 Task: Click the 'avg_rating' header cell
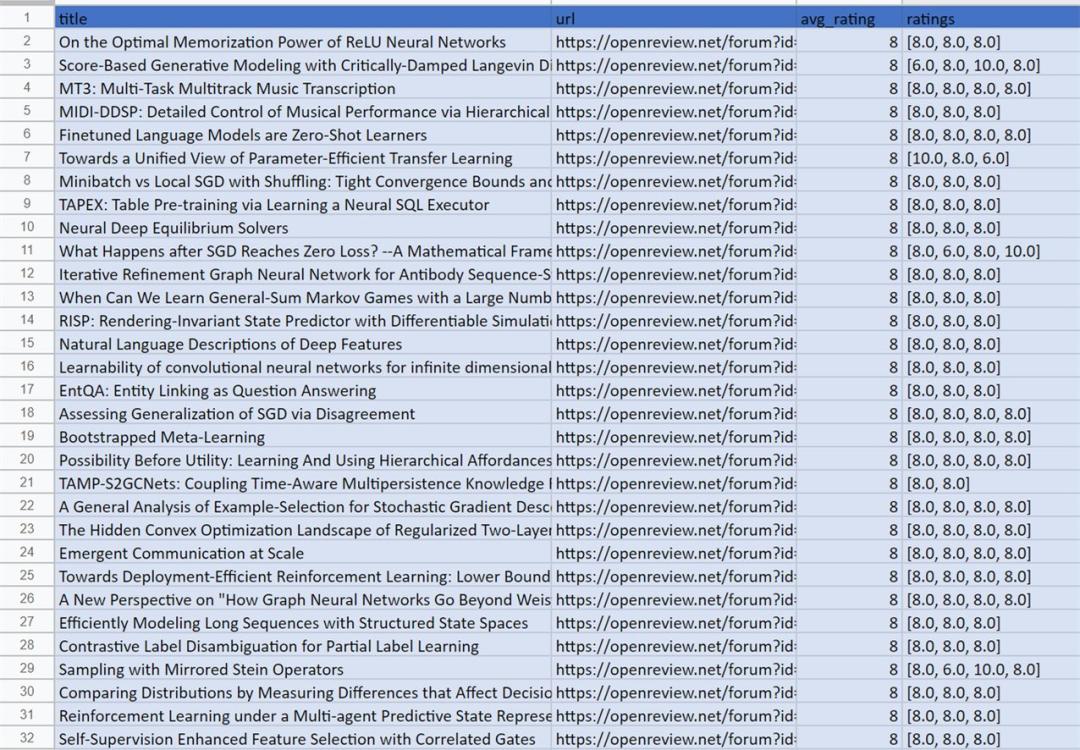tap(849, 18)
